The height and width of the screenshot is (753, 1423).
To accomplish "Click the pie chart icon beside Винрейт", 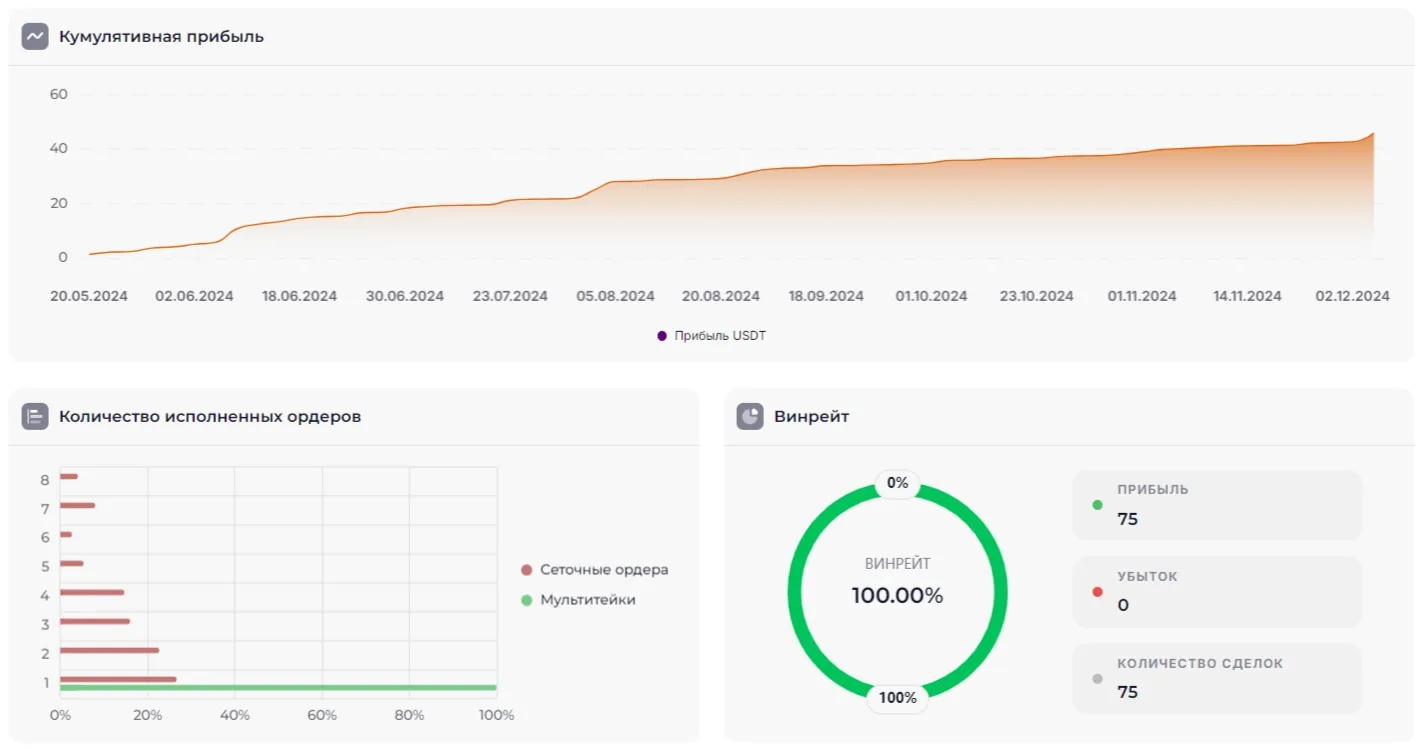I will [750, 417].
